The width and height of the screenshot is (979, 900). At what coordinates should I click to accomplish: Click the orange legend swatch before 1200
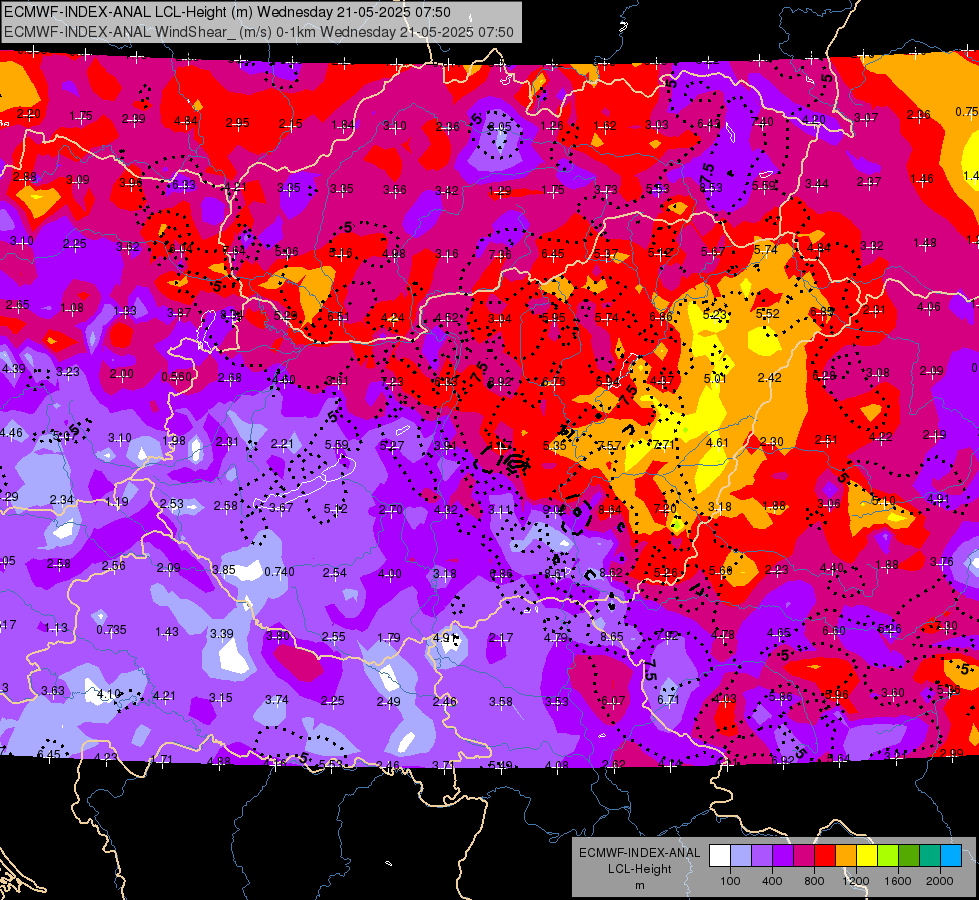pos(846,856)
